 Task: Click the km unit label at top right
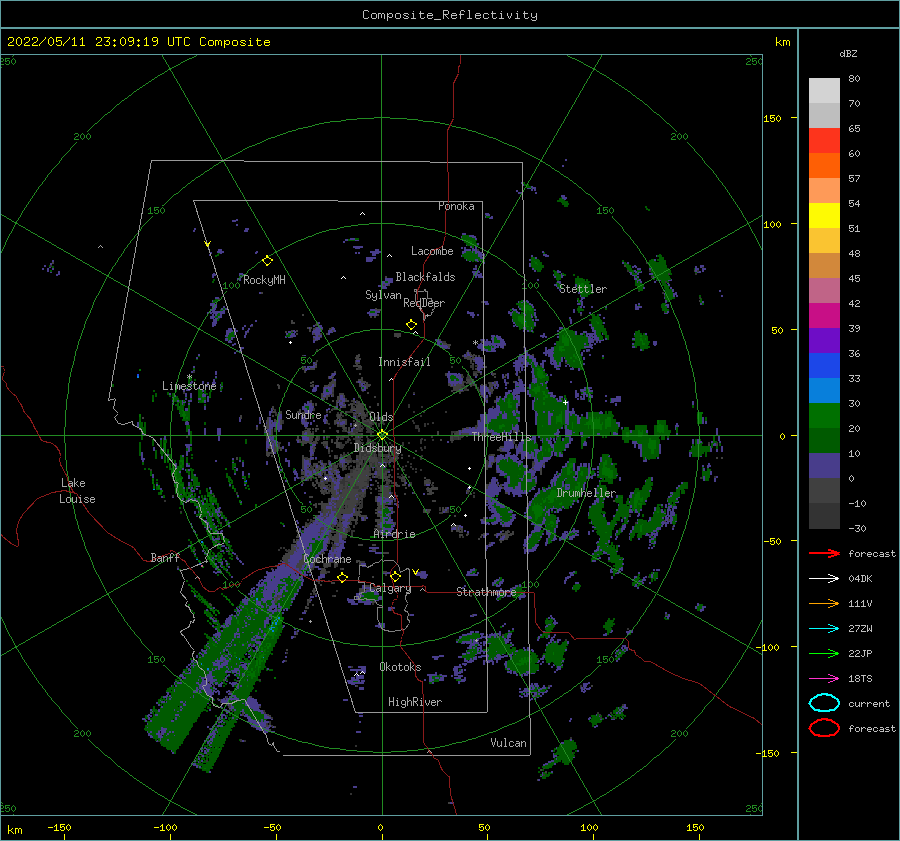tap(782, 42)
